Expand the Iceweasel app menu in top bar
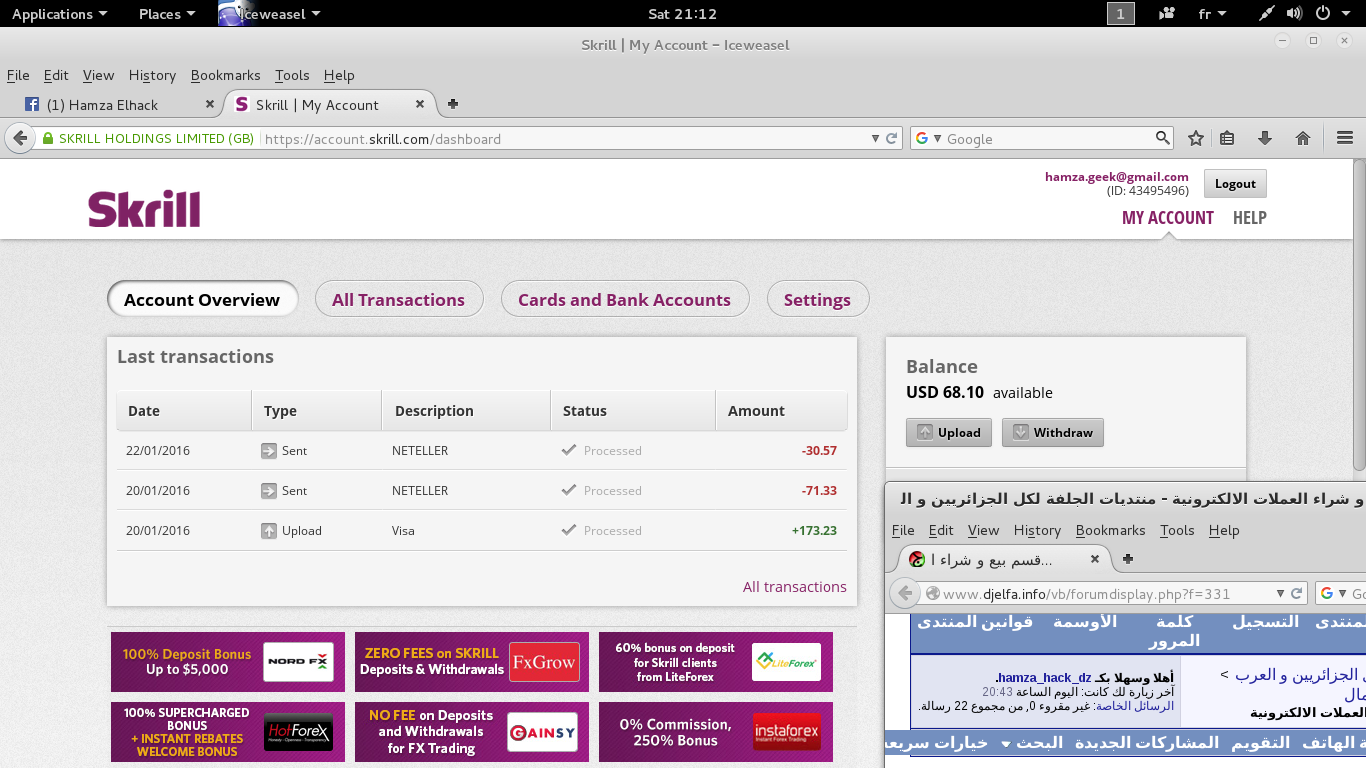 point(272,14)
